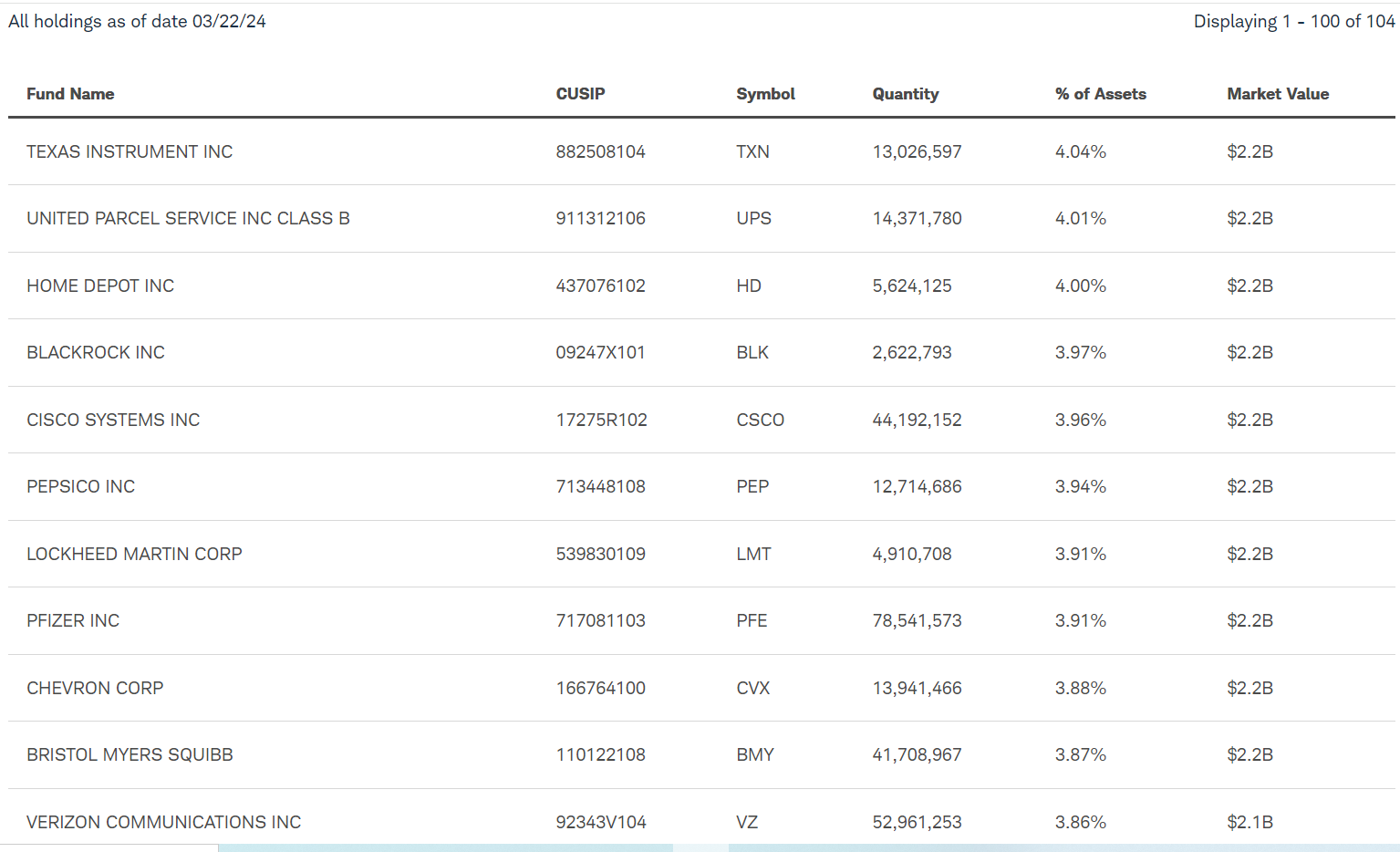Screen dimensions: 1400x852
Task: Select the BLACKROCK INC fund name
Action: [96, 352]
